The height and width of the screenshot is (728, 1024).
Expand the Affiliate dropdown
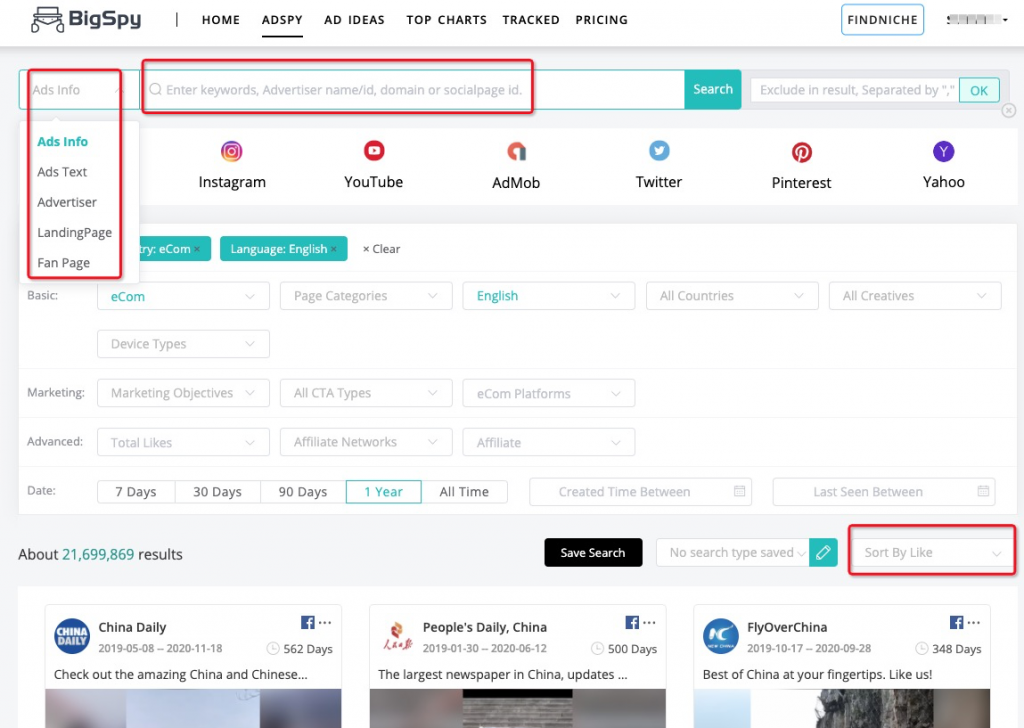coord(549,442)
